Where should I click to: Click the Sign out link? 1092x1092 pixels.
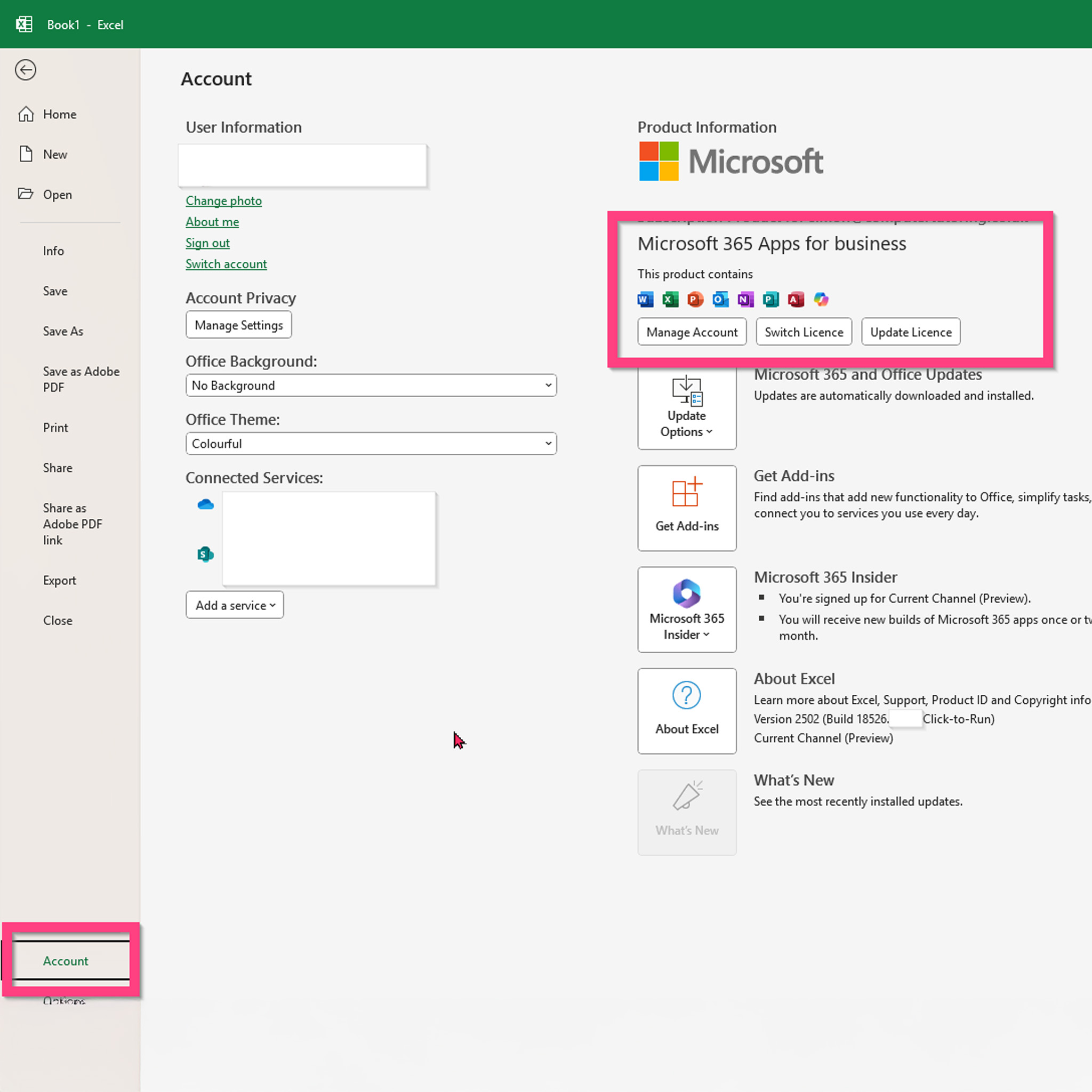pos(207,243)
